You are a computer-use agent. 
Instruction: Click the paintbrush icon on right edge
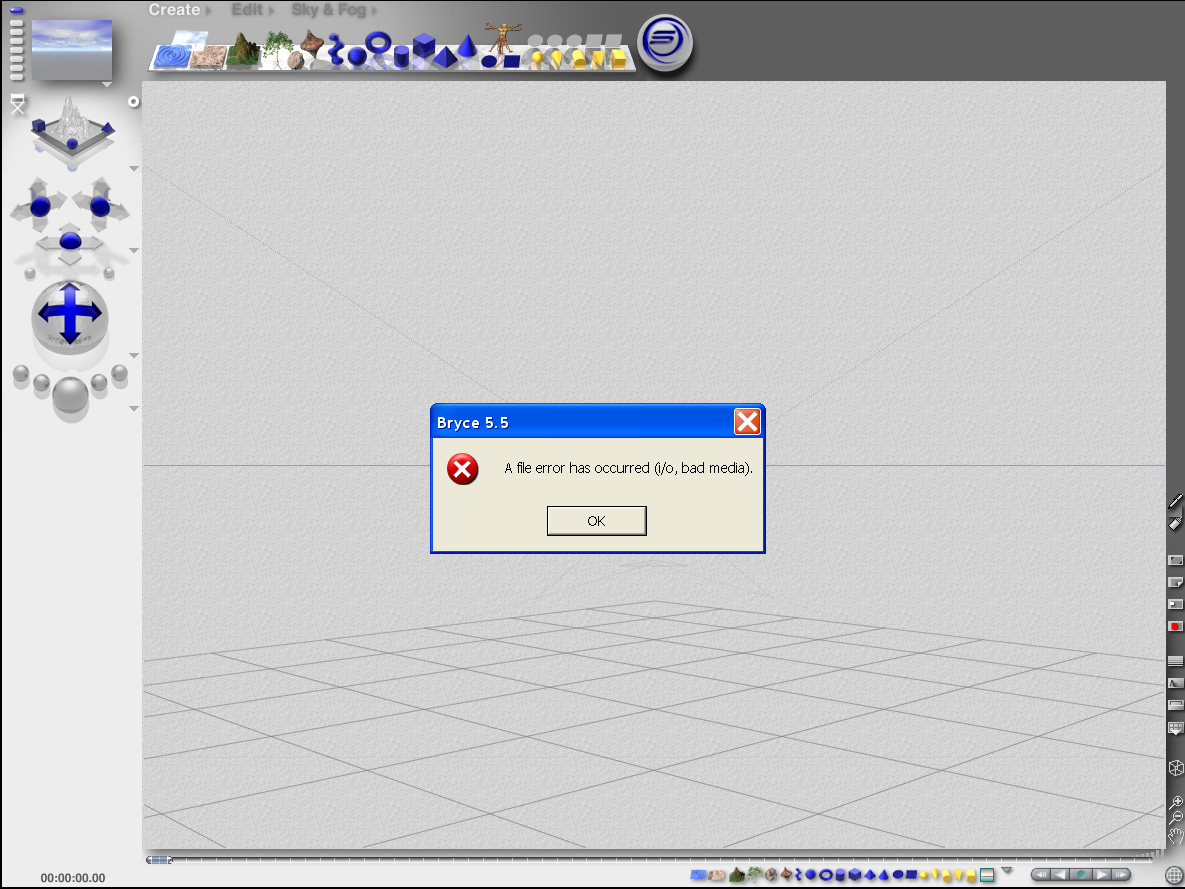(x=1176, y=501)
